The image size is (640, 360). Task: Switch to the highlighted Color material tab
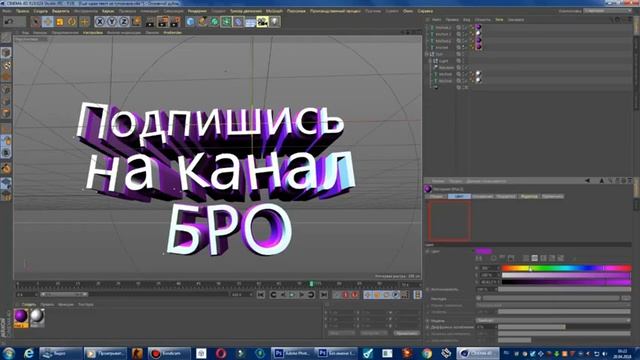point(459,196)
